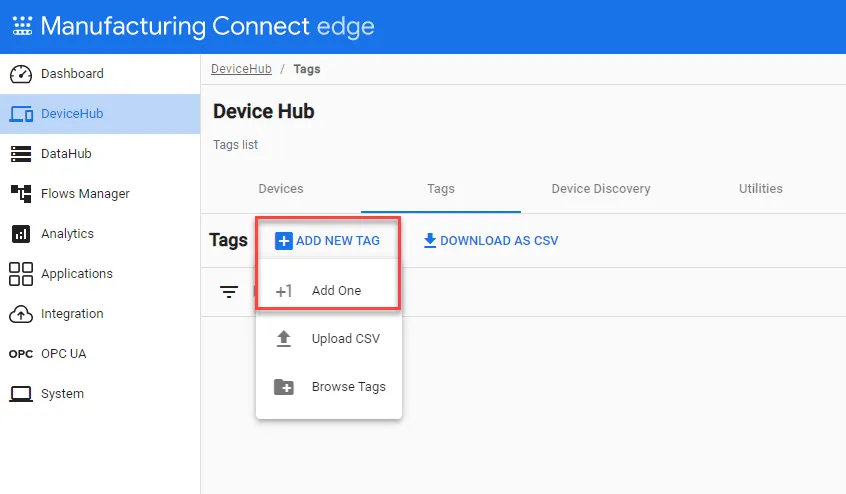Click DOWNLOAD AS CSV

491,241
